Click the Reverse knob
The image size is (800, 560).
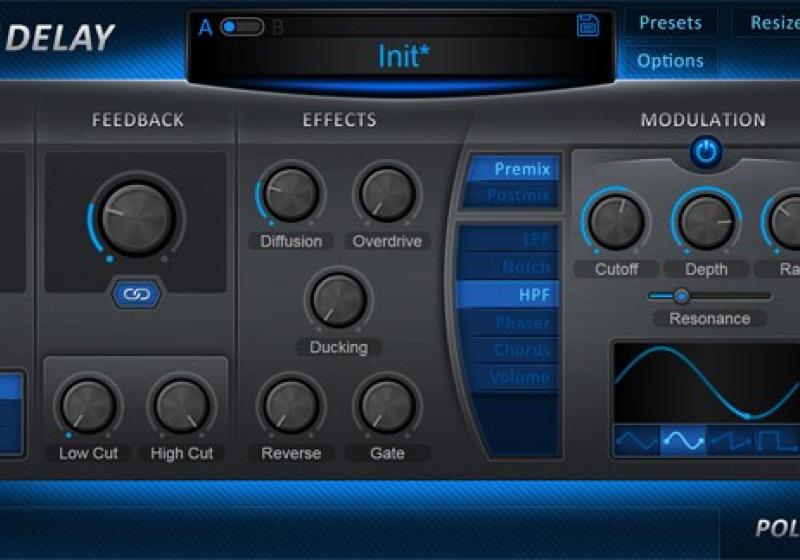point(291,406)
